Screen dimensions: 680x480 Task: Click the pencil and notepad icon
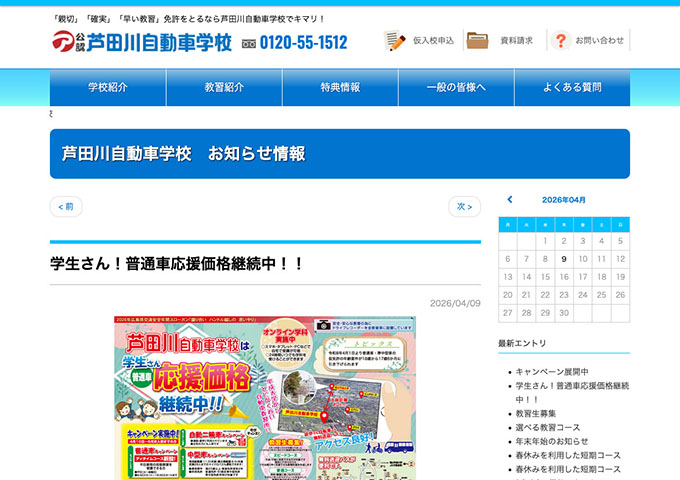[394, 40]
